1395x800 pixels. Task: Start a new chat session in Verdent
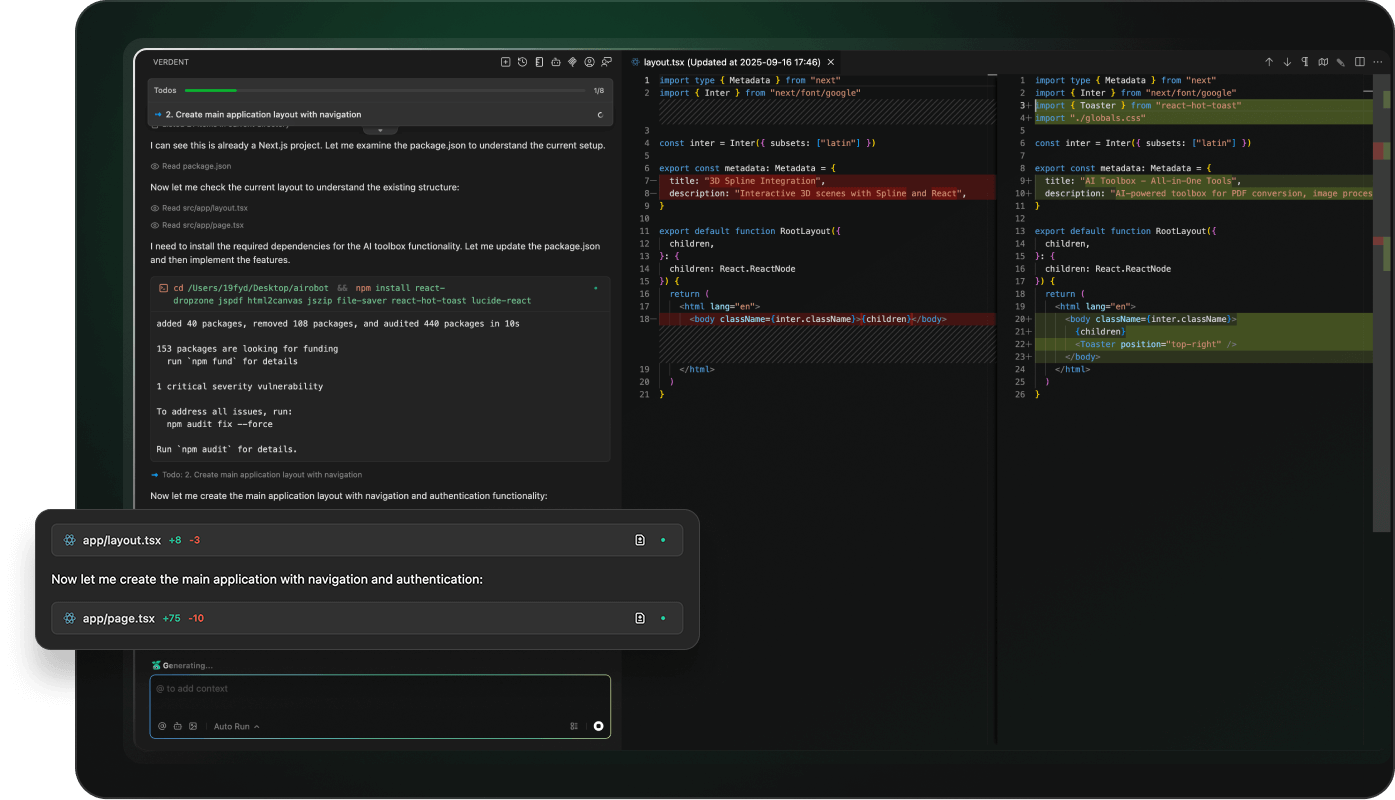point(506,62)
